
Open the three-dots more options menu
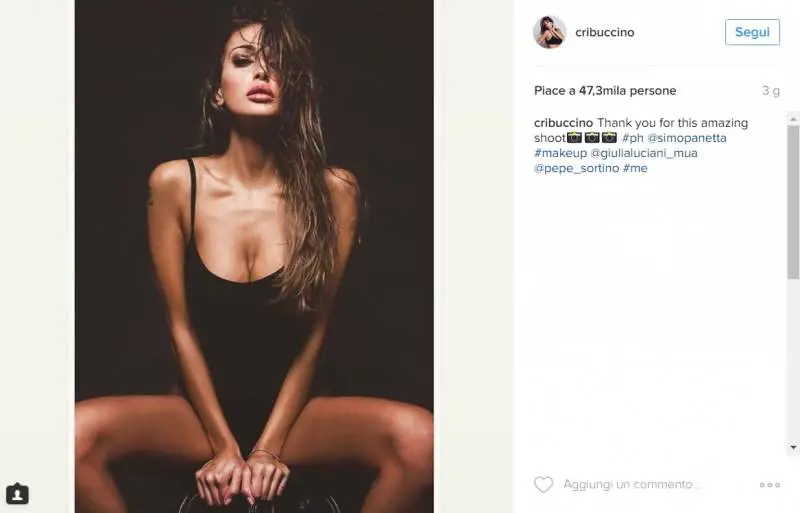click(769, 485)
